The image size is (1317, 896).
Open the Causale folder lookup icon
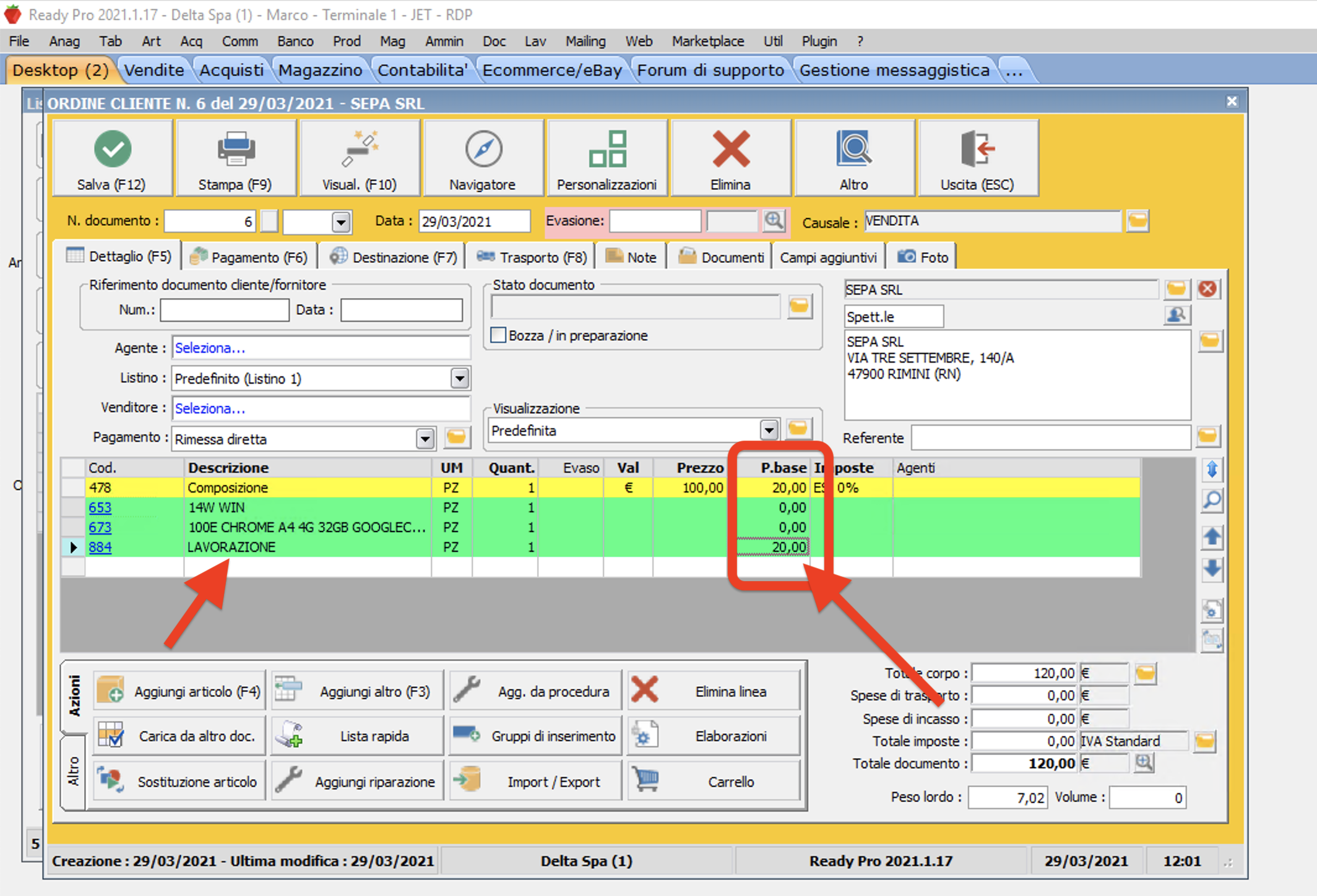click(x=1138, y=221)
